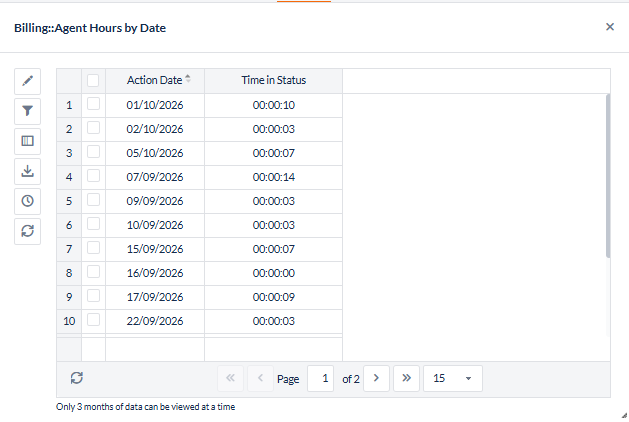Screen dimensions: 629x422
Task: Select the date cell 02/10/2026
Action: (x=155, y=129)
